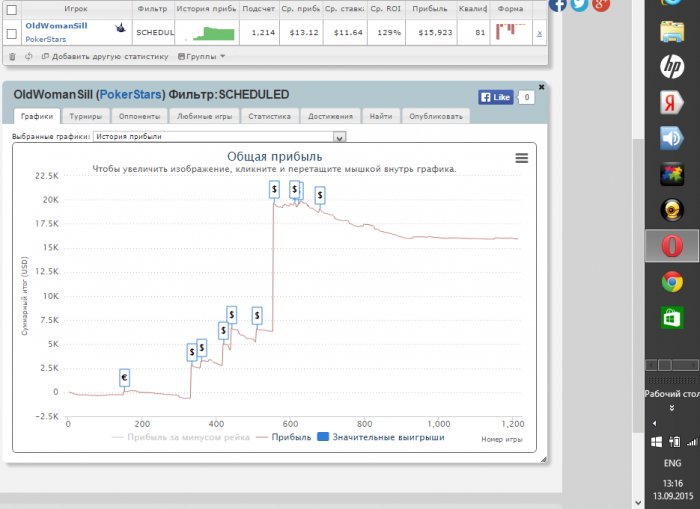The height and width of the screenshot is (509, 700).
Task: Close the OldWomanSill statistics panel
Action: point(542,87)
